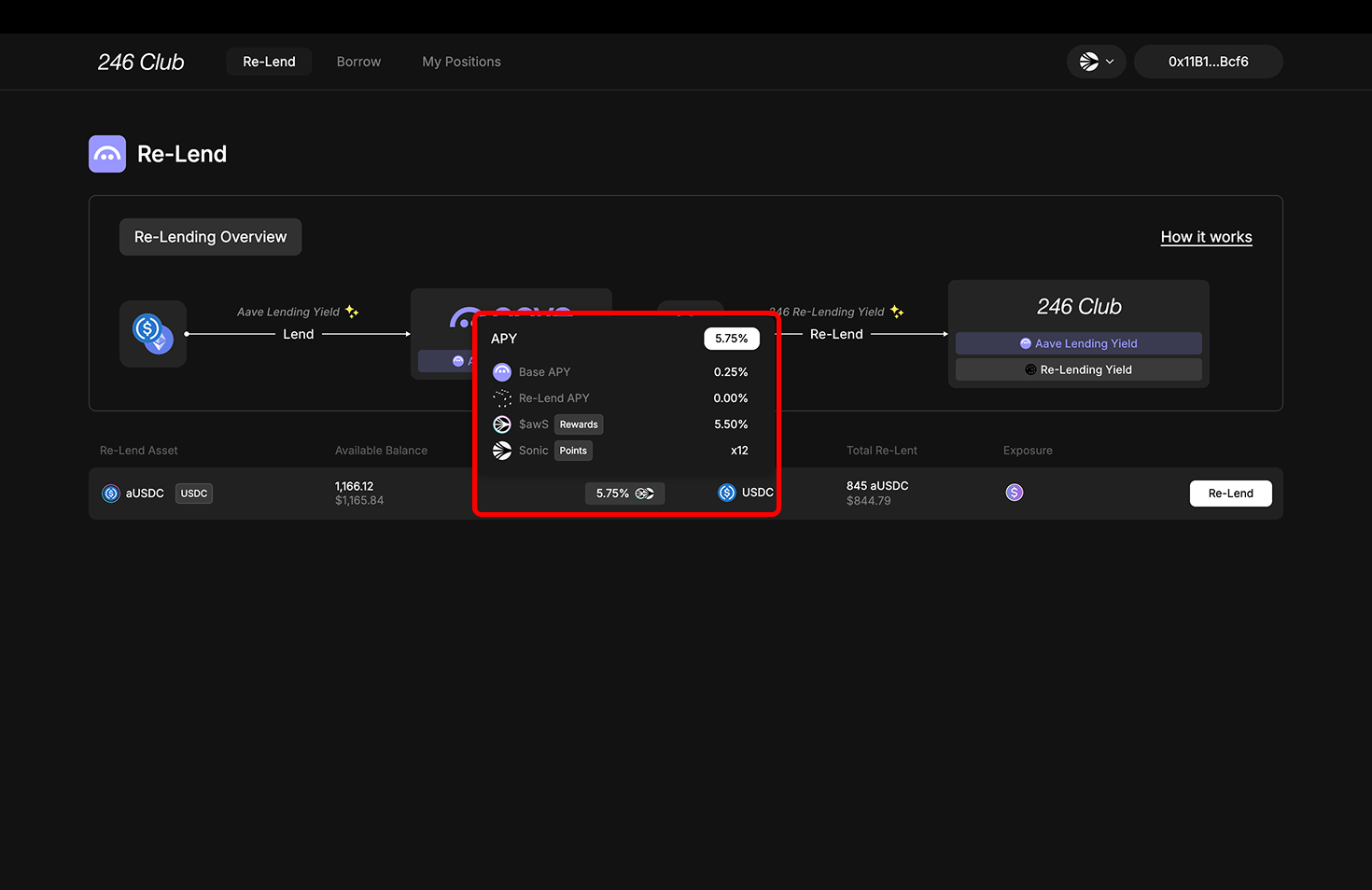Screen dimensions: 1372x890
Task: Open the My Positions tab
Action: tap(461, 62)
